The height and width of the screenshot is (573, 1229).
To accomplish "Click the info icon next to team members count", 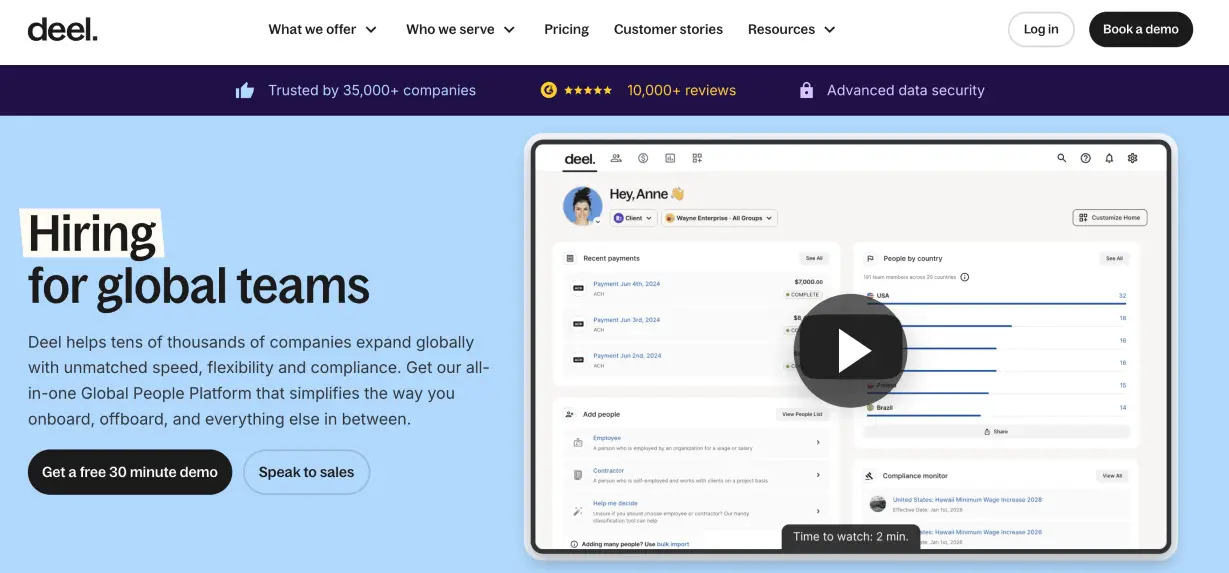I will (x=964, y=277).
